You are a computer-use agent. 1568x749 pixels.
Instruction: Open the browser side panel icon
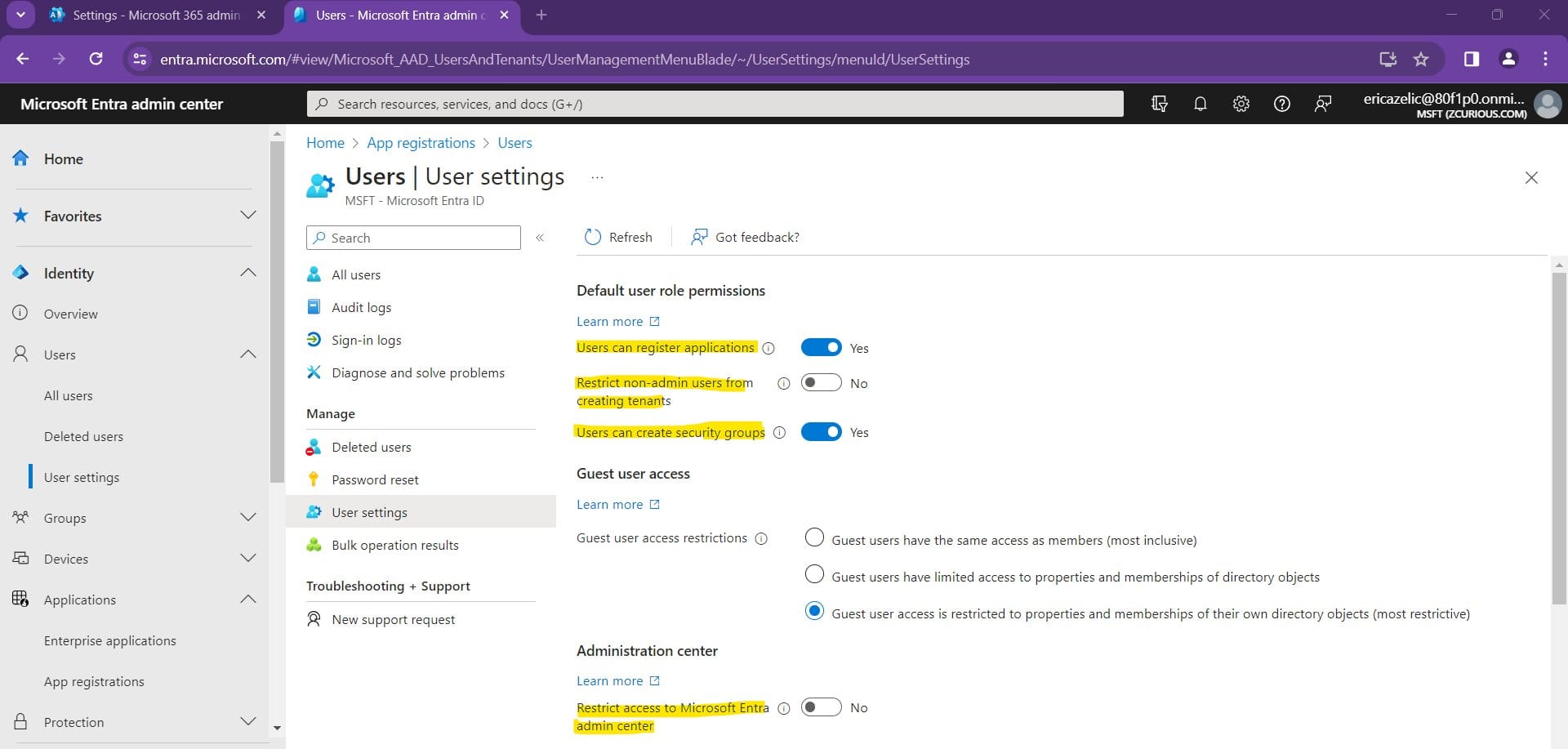pos(1472,59)
